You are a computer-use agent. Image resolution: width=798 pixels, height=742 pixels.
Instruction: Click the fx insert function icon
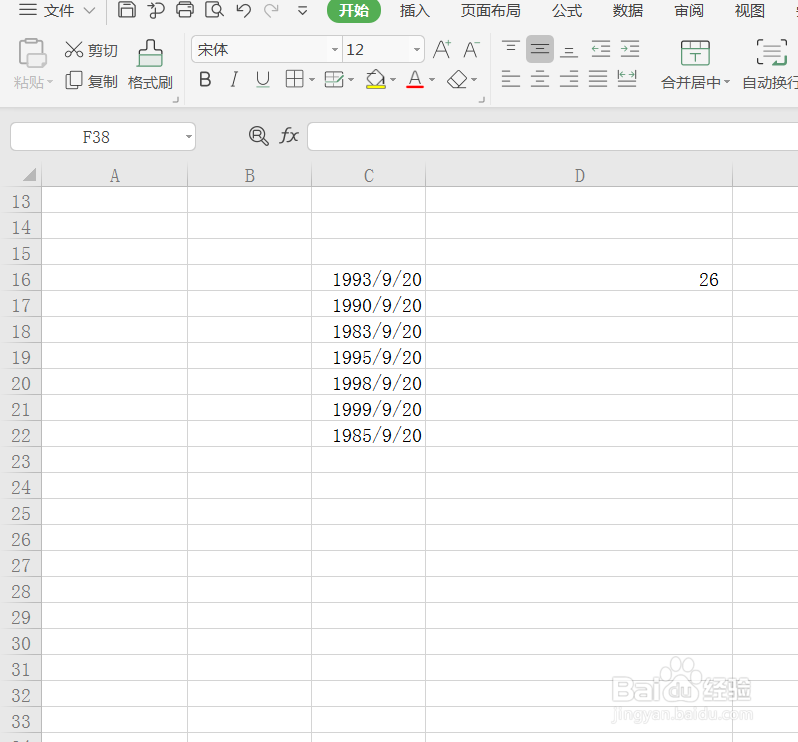click(289, 135)
